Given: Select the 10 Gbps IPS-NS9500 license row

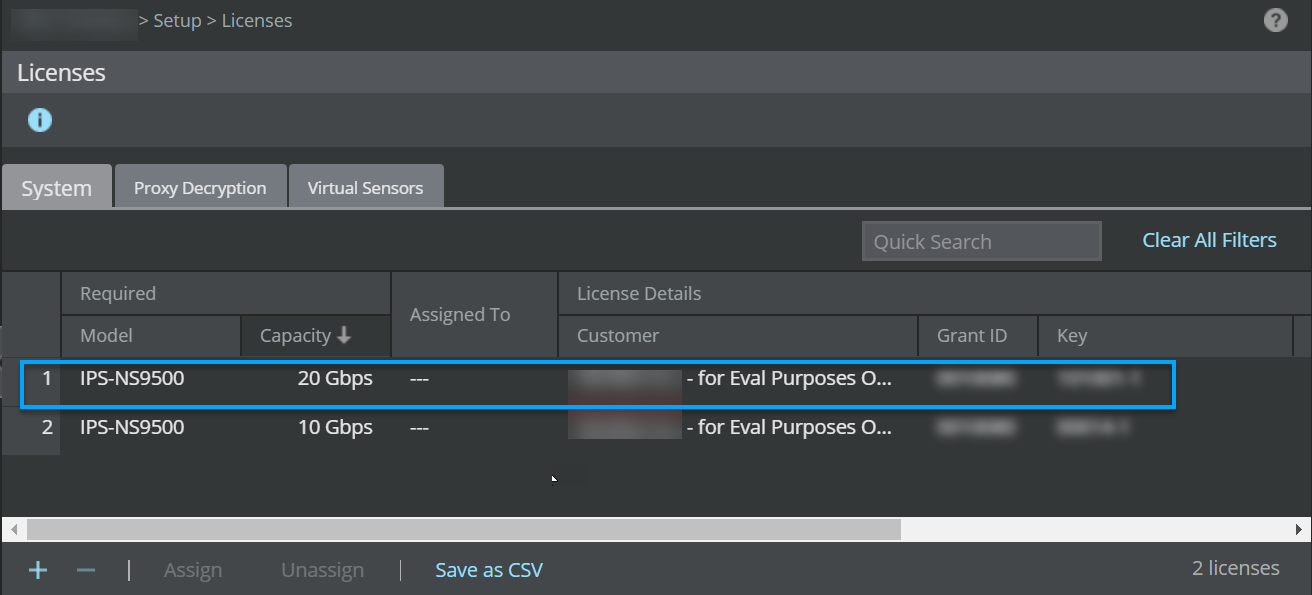Looking at the screenshot, I should 597,428.
